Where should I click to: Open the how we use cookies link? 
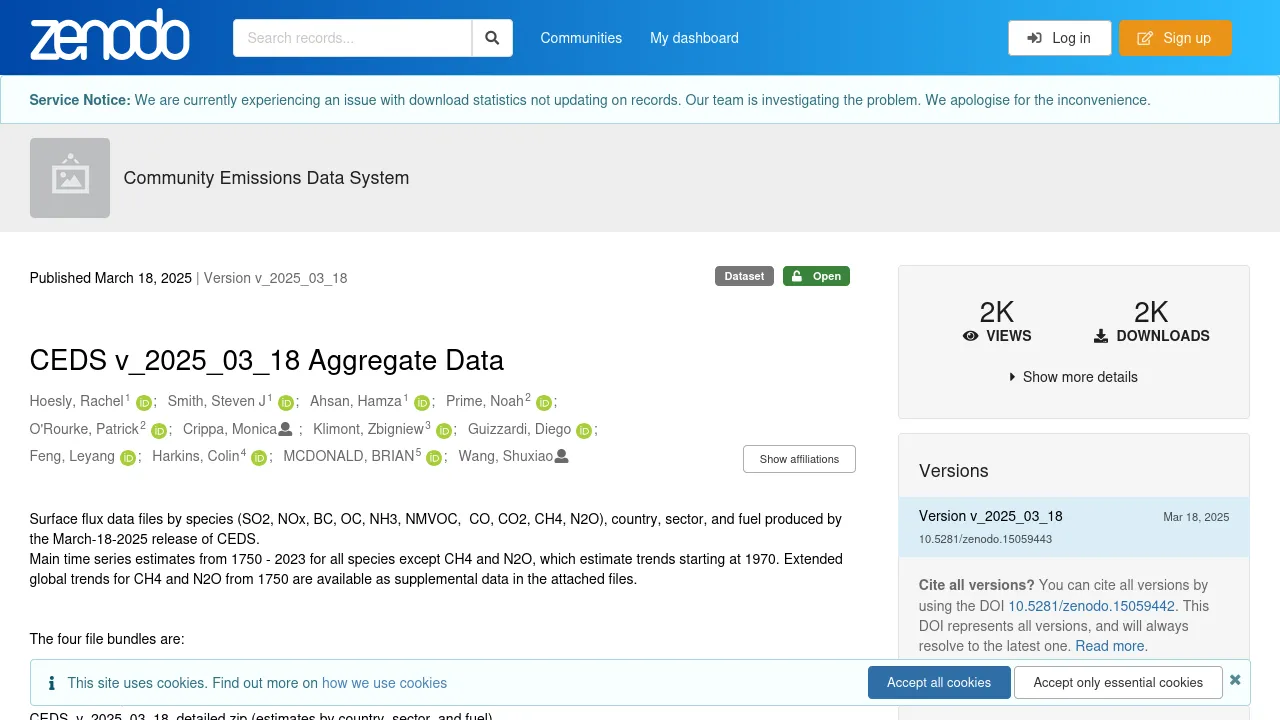(x=384, y=683)
